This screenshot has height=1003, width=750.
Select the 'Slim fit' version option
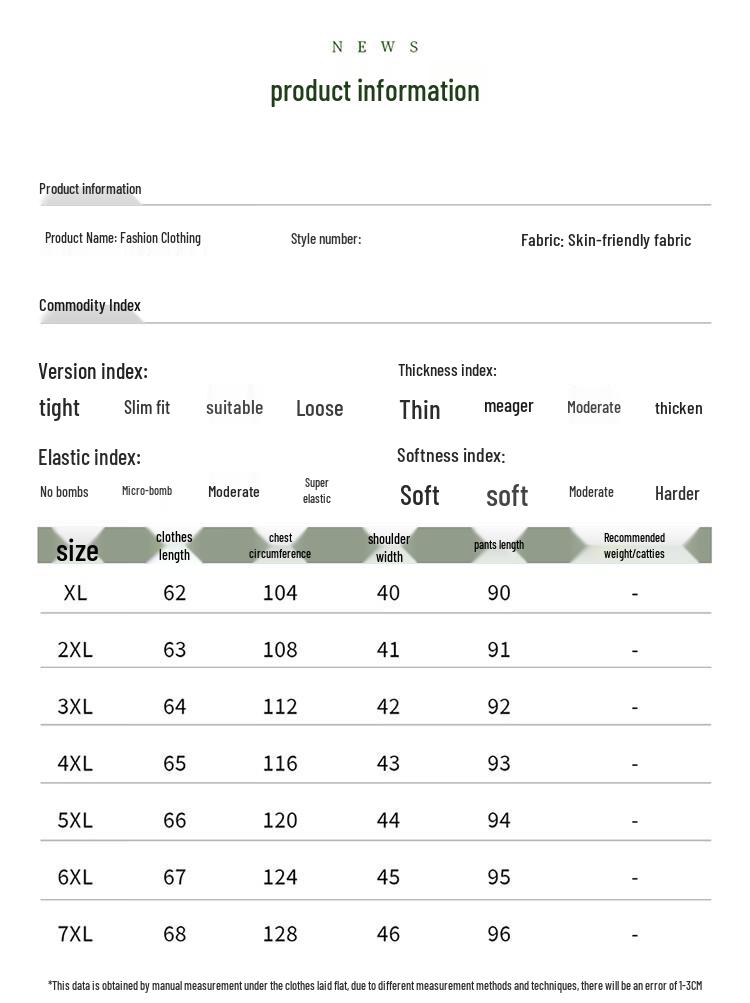[x=147, y=407]
